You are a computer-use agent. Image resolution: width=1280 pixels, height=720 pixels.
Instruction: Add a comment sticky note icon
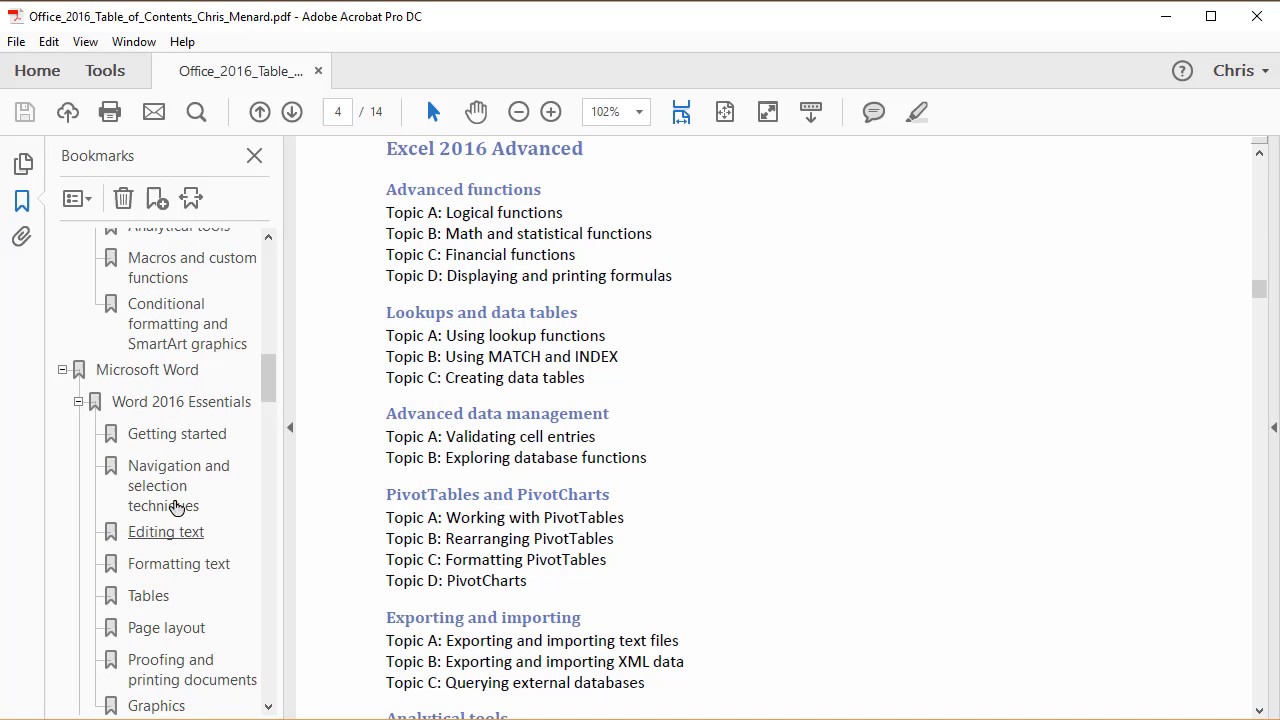tap(874, 112)
